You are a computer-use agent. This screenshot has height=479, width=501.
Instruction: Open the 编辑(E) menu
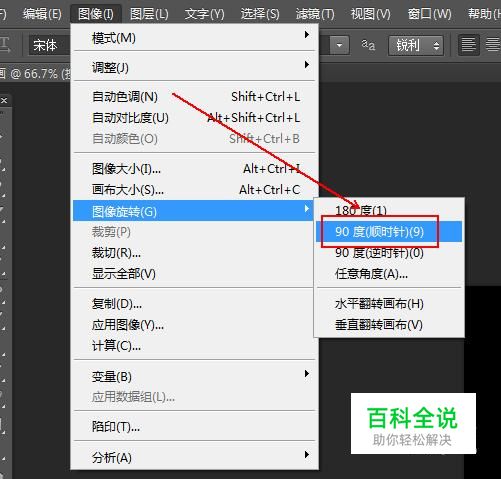[42, 14]
